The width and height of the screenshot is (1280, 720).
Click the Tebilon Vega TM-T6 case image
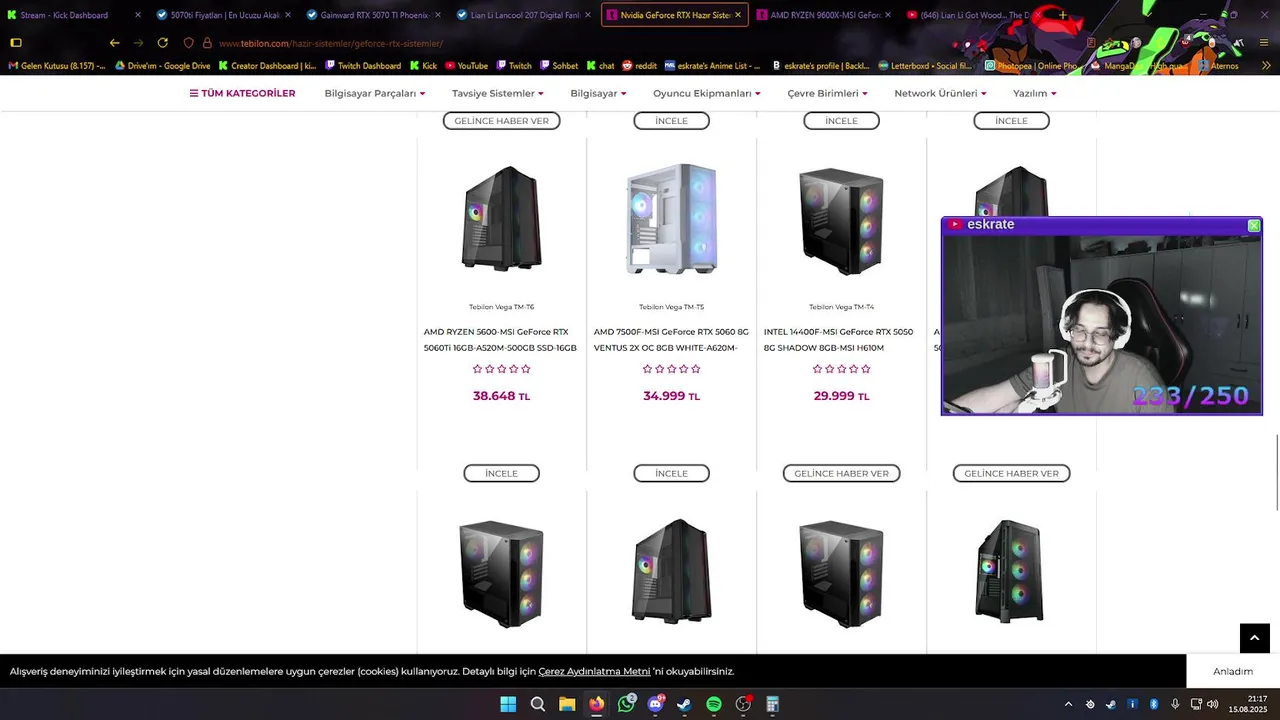click(x=501, y=219)
